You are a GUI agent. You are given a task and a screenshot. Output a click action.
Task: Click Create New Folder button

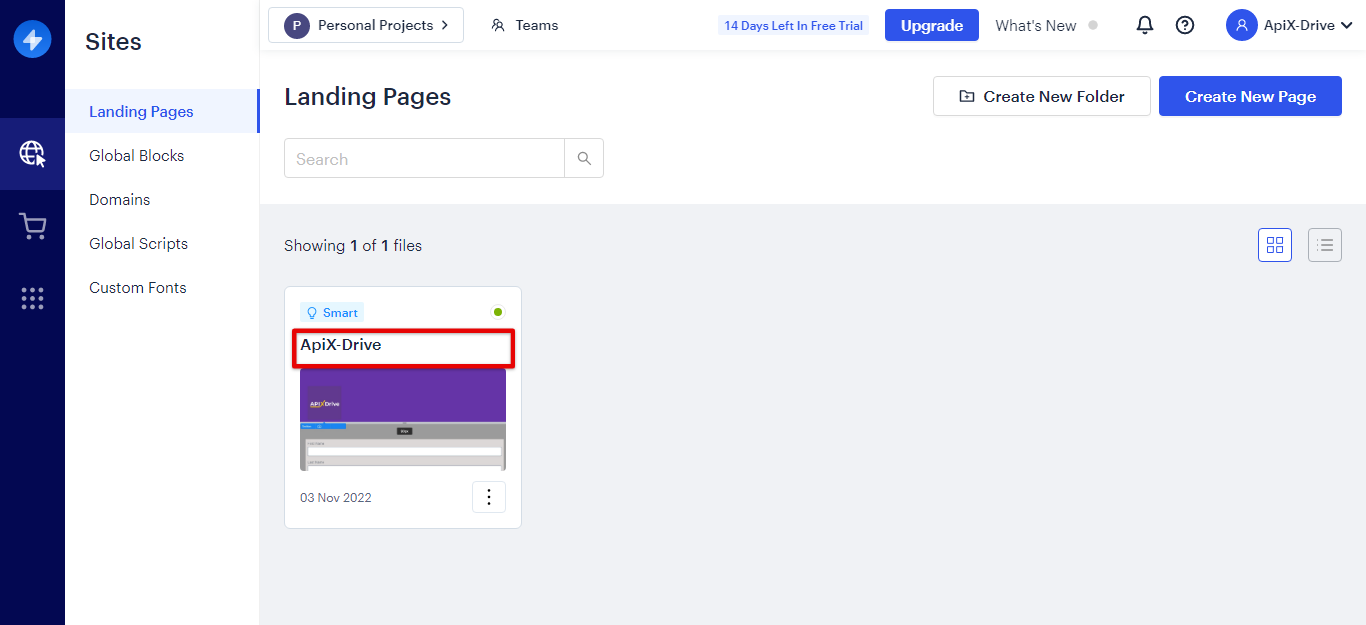(x=1042, y=96)
